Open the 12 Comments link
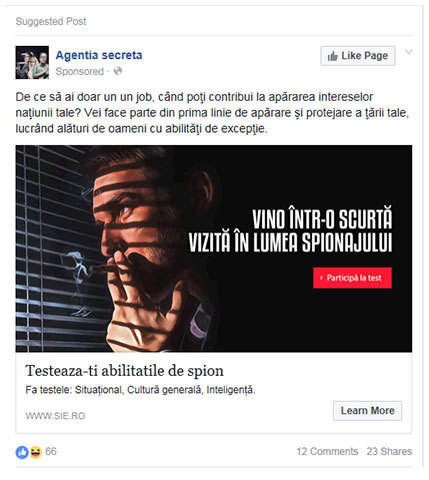The width and height of the screenshot is (429, 480). coord(327,452)
